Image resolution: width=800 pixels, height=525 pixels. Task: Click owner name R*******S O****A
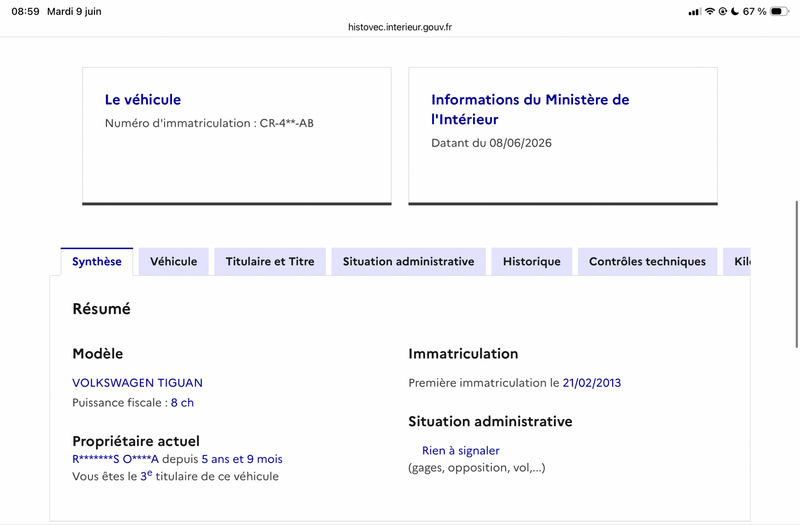point(116,459)
